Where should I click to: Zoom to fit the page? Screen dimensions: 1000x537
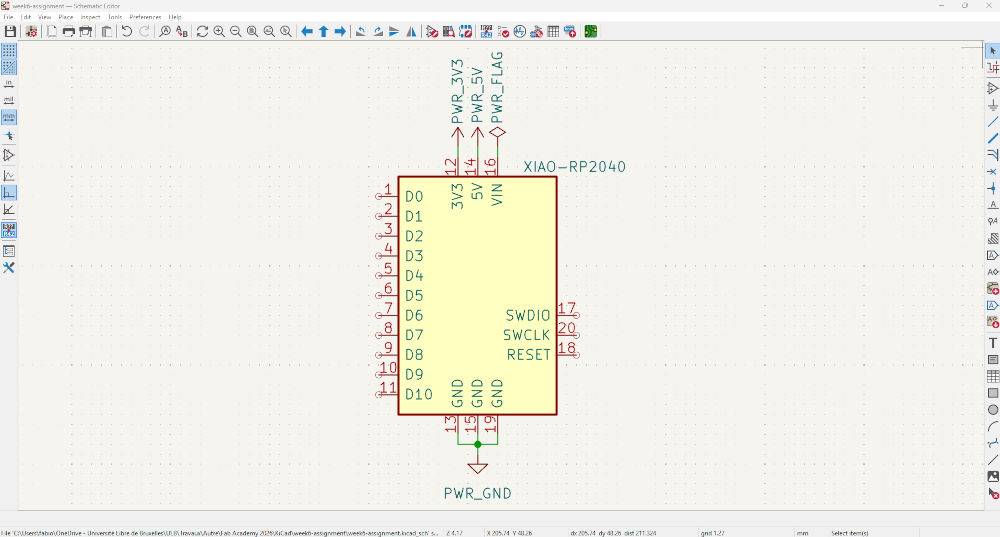tap(253, 31)
